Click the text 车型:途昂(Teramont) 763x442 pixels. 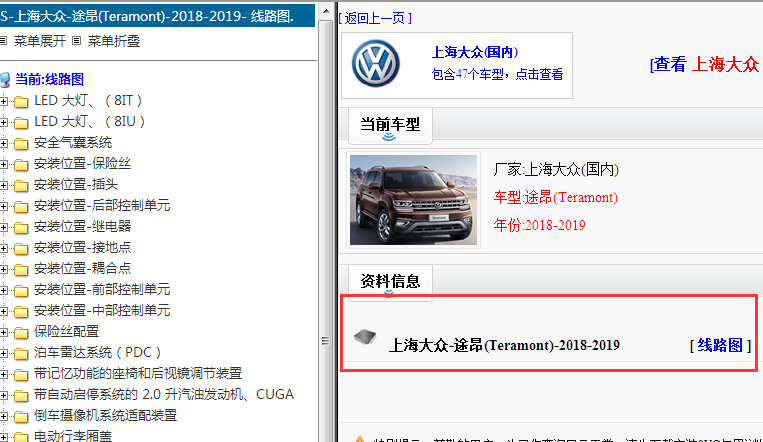click(556, 198)
